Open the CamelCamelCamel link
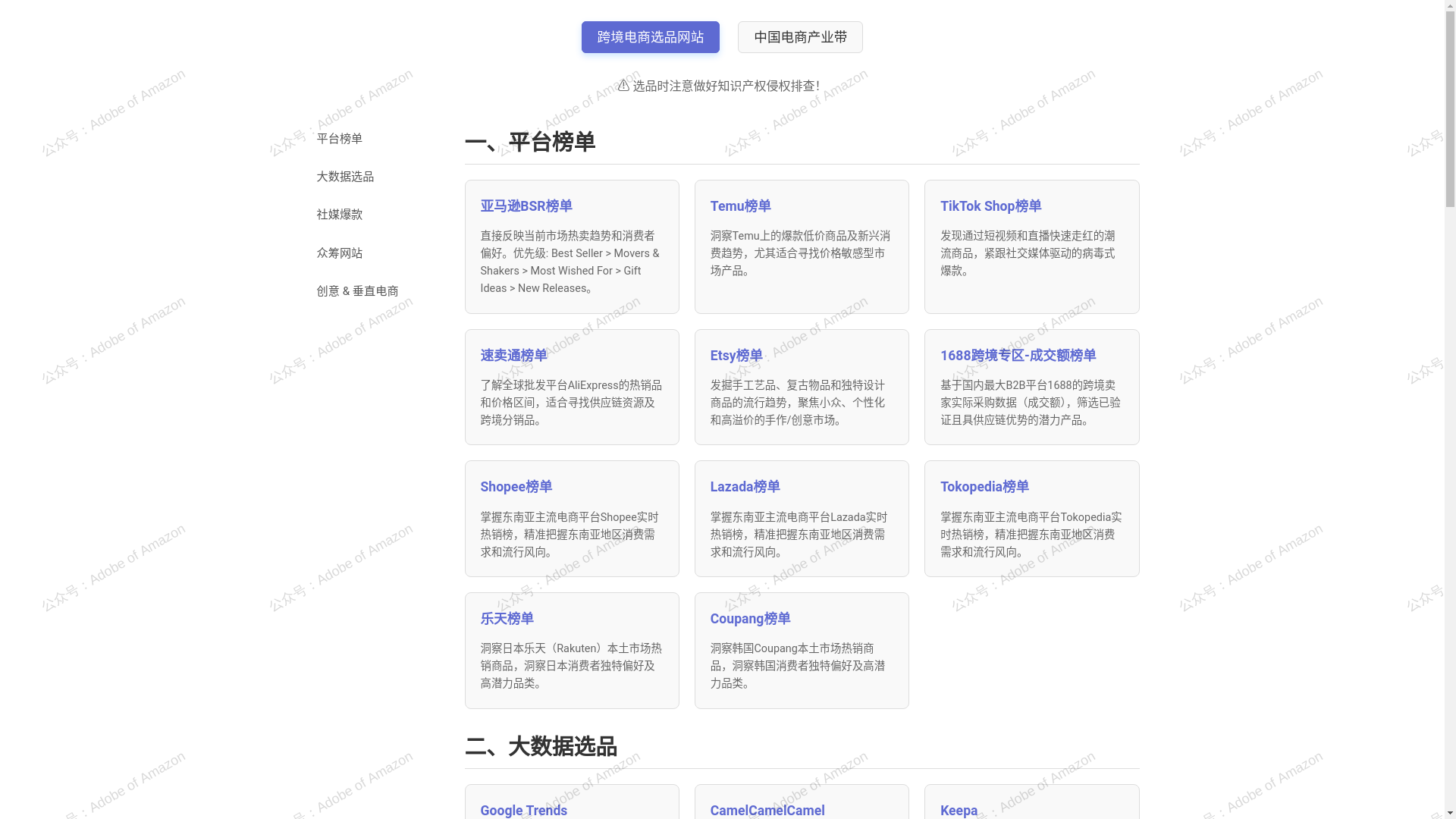This screenshot has width=1456, height=819. coord(767,811)
